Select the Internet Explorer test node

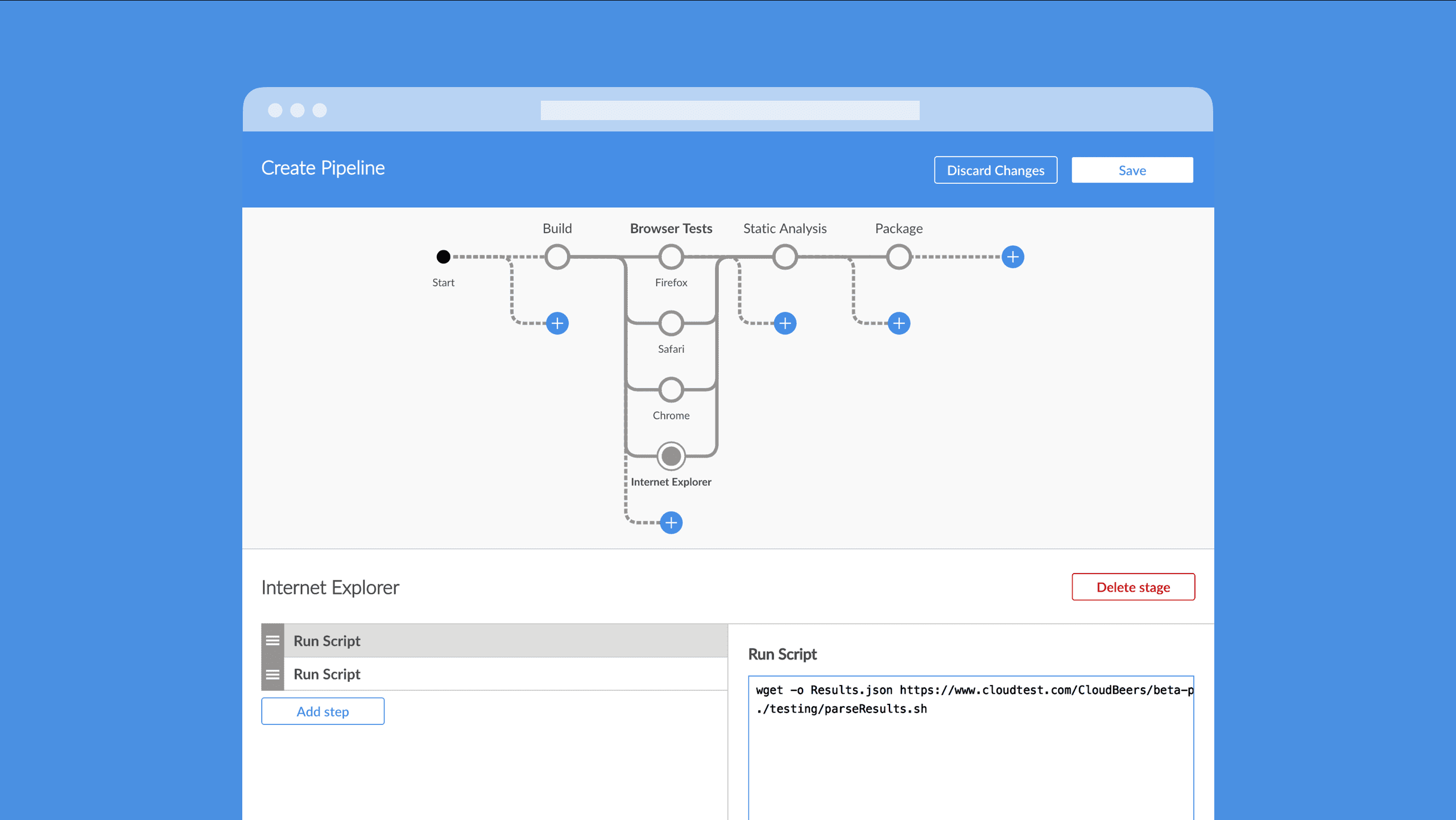[671, 456]
